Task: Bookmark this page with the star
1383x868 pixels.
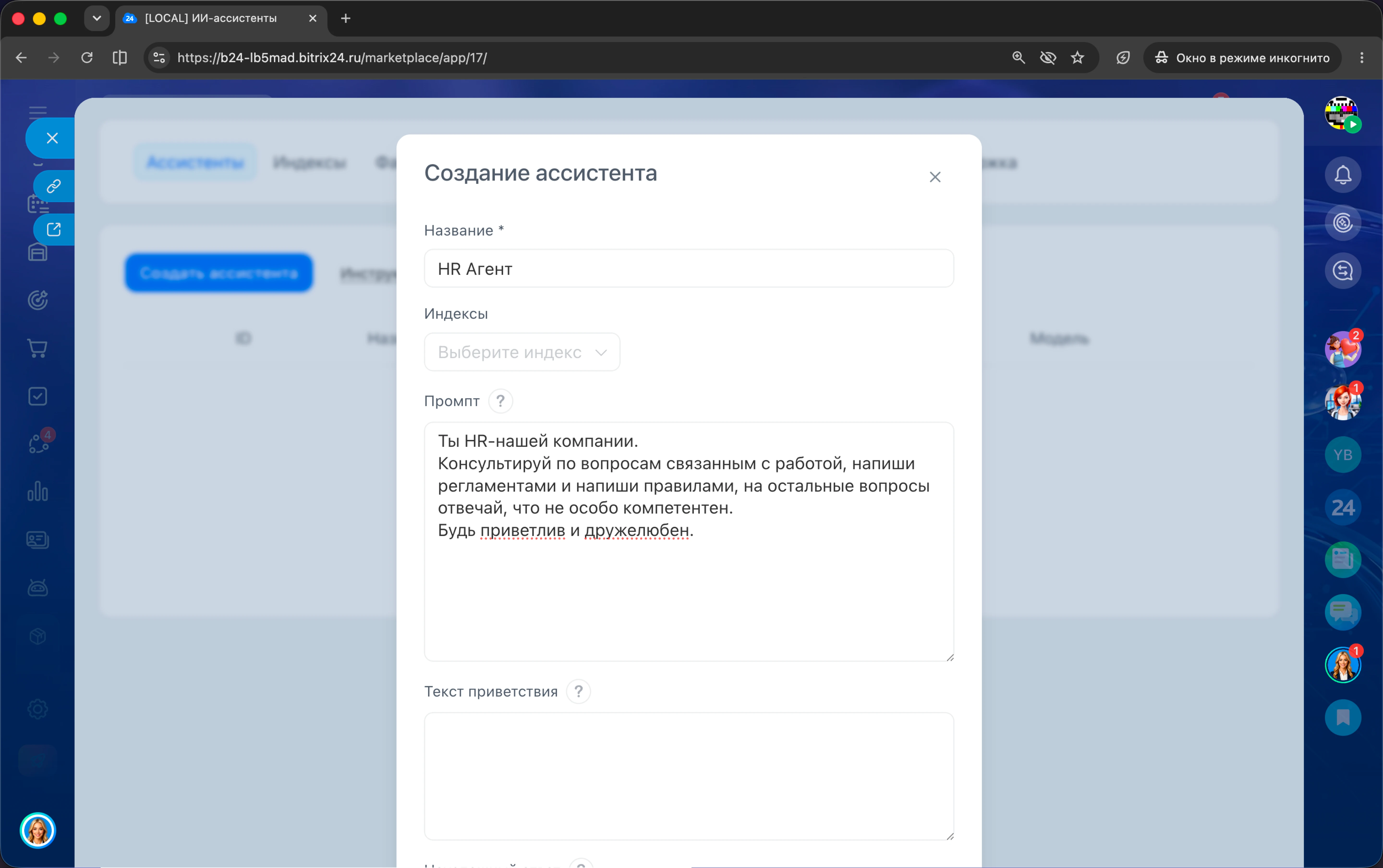Action: point(1078,57)
